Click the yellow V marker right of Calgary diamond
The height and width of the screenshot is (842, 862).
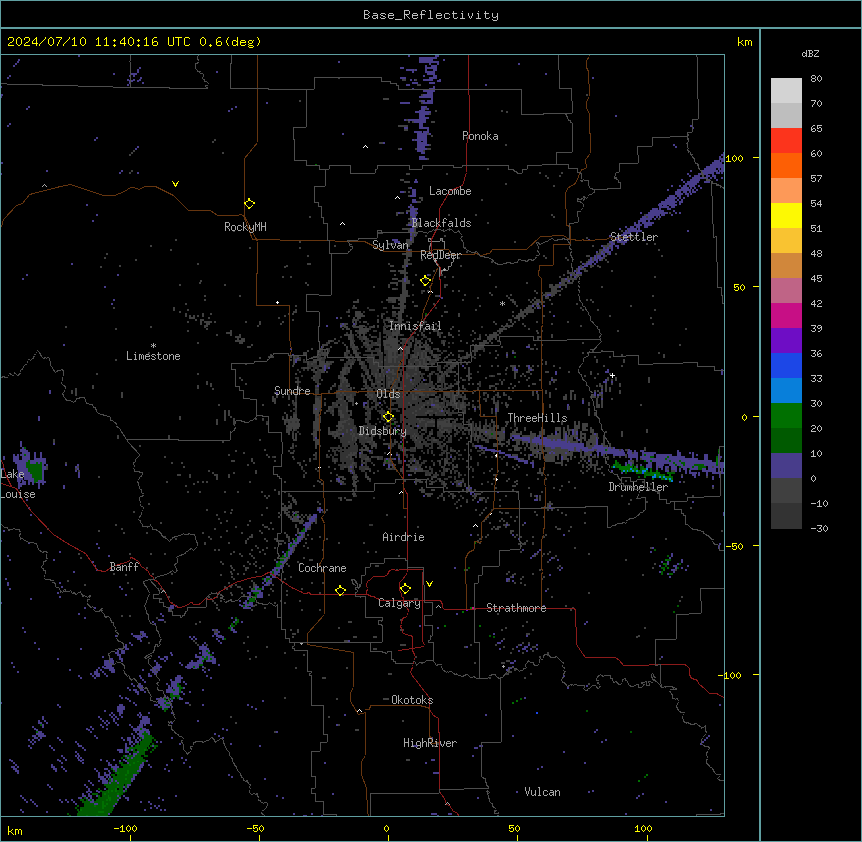point(429,584)
